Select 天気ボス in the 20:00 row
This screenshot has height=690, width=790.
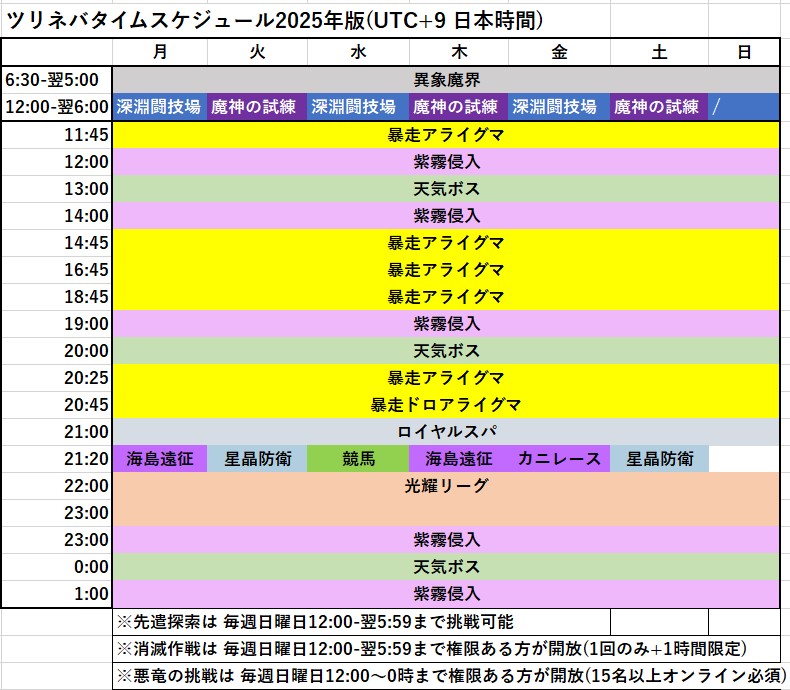coord(446,351)
